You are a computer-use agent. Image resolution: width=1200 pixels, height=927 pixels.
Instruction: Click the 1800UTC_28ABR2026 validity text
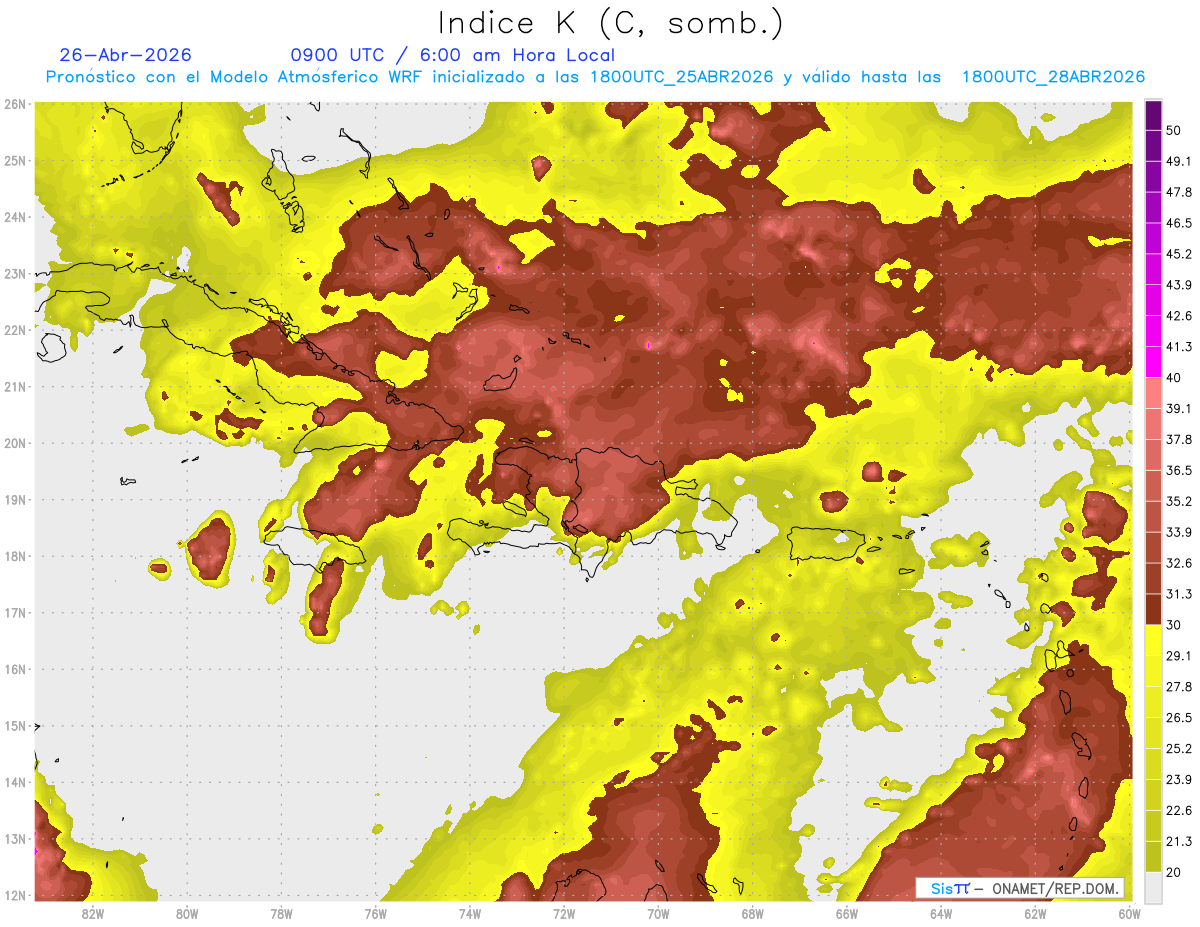[1053, 77]
